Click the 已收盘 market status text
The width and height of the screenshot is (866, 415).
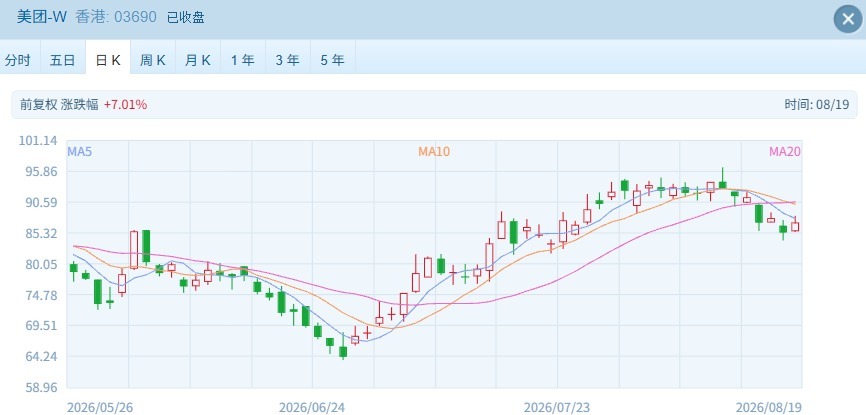point(186,17)
